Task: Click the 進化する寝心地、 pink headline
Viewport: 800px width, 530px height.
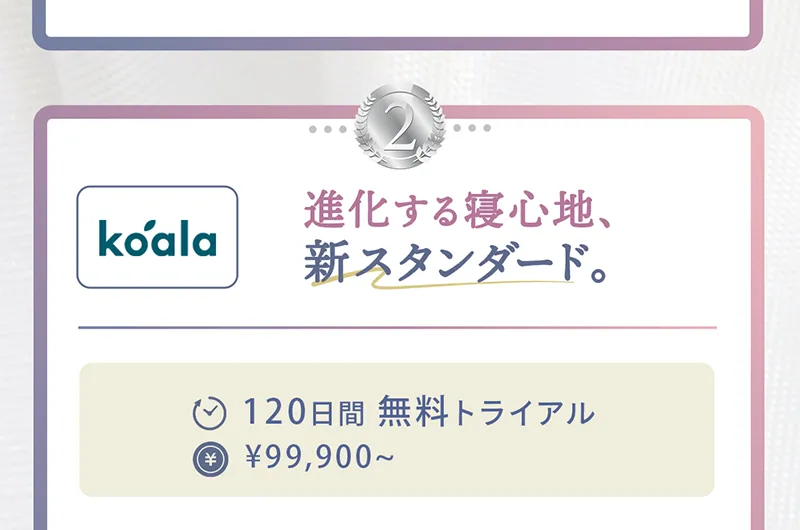Action: pos(457,209)
